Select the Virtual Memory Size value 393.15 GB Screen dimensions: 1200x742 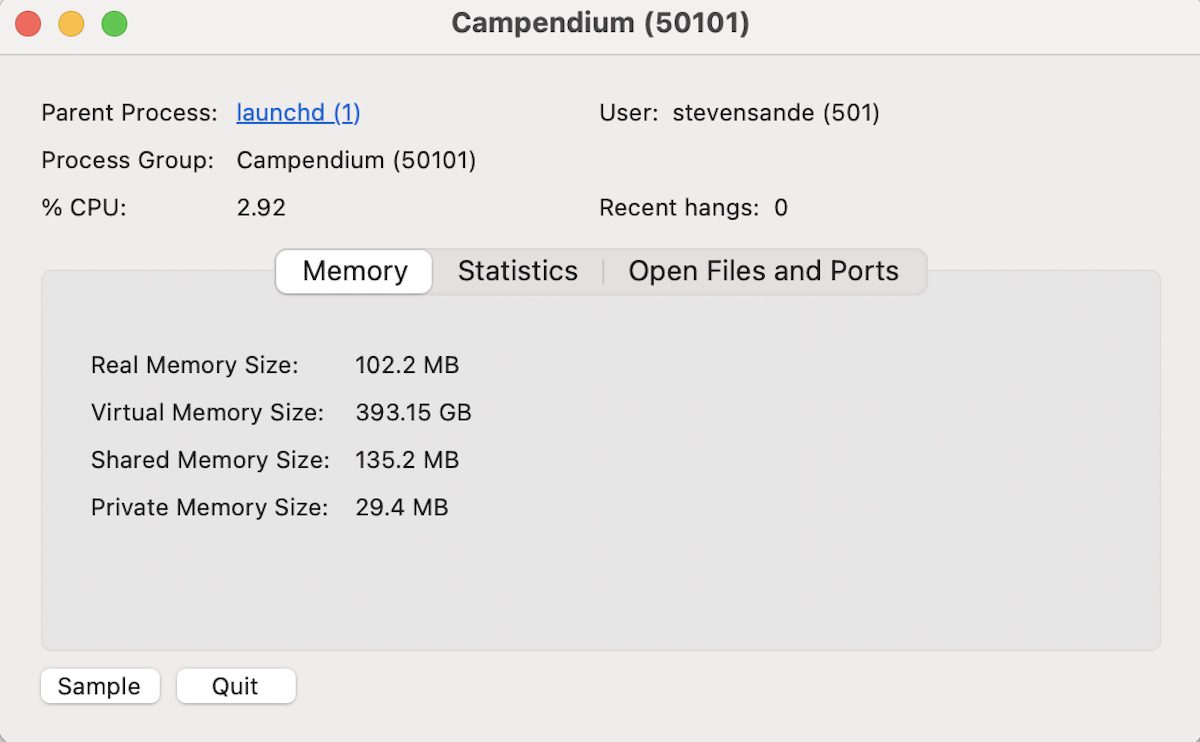(x=413, y=412)
